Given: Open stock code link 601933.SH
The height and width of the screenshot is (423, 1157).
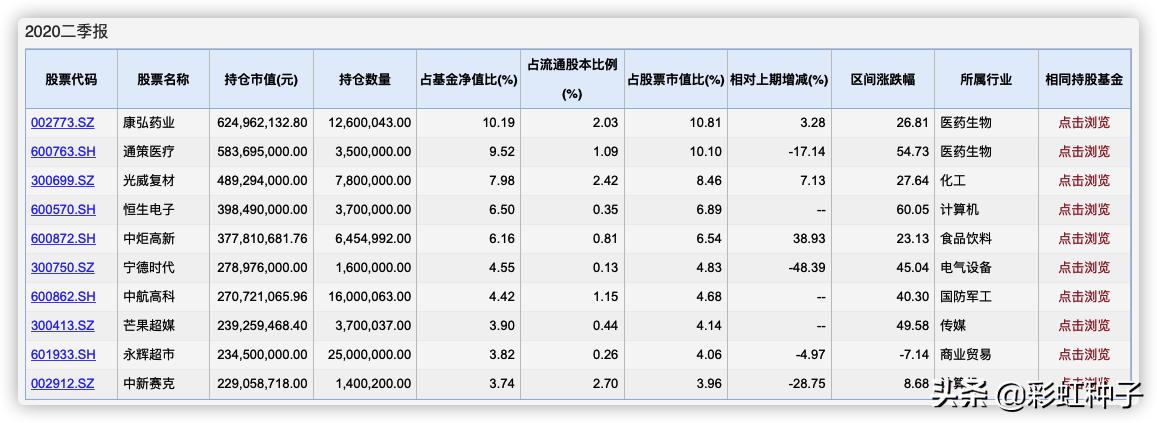Looking at the screenshot, I should pyautogui.click(x=63, y=354).
